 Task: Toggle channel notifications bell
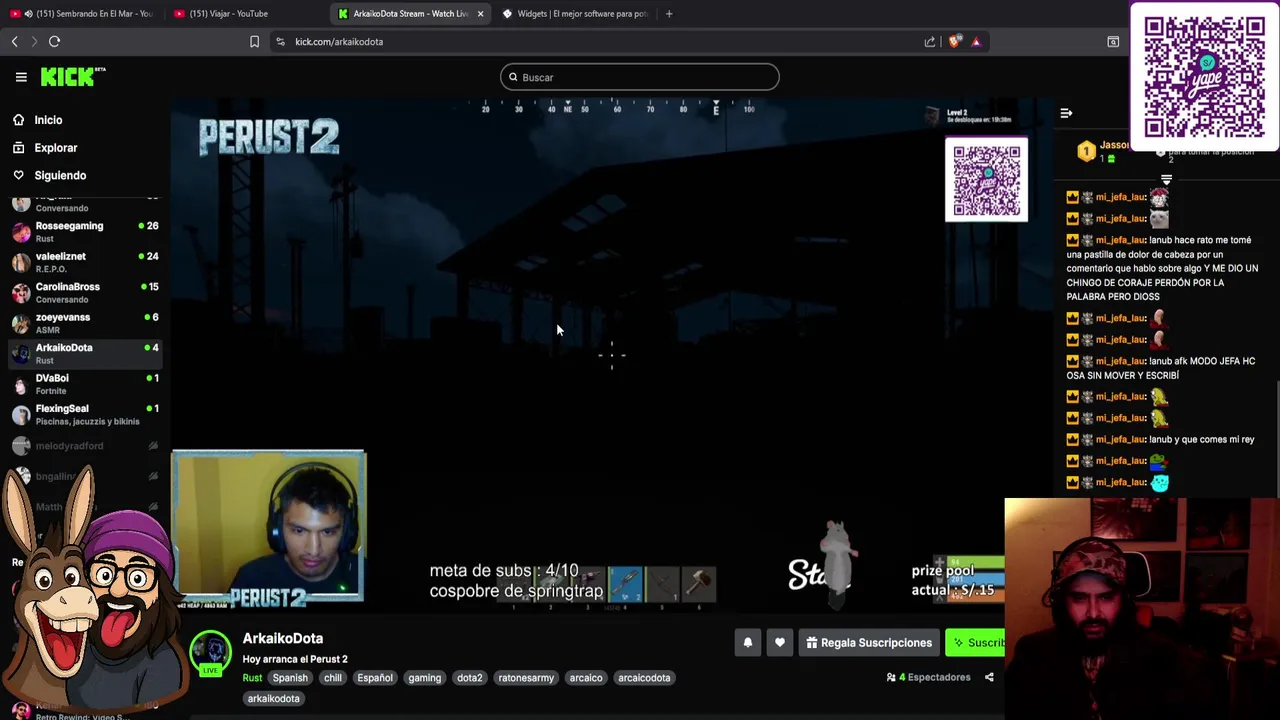click(x=748, y=643)
